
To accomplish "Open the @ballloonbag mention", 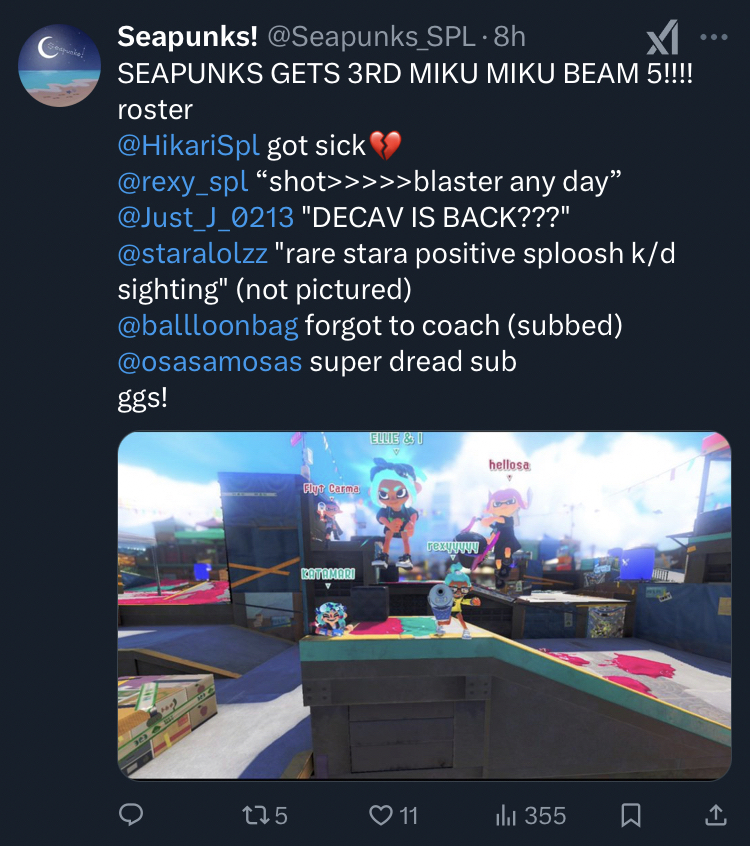I will pos(208,326).
